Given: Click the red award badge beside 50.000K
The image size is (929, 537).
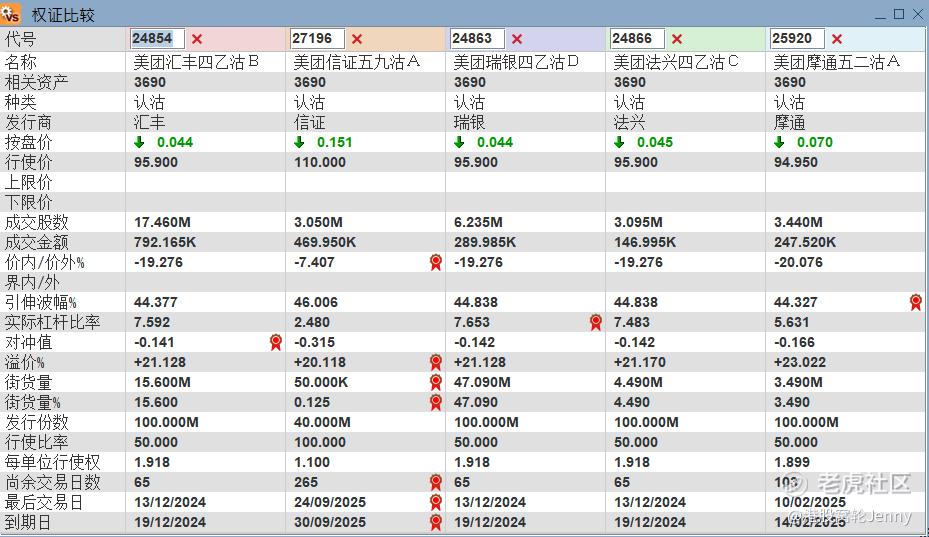Looking at the screenshot, I should (x=436, y=382).
